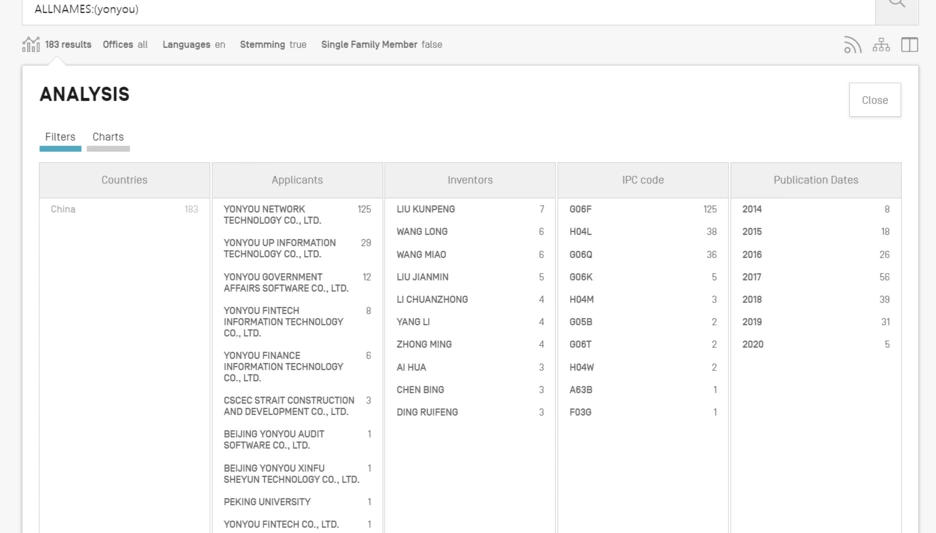Image resolution: width=936 pixels, height=533 pixels.
Task: Filter by IPC code A63B
Action: [x=643, y=390]
